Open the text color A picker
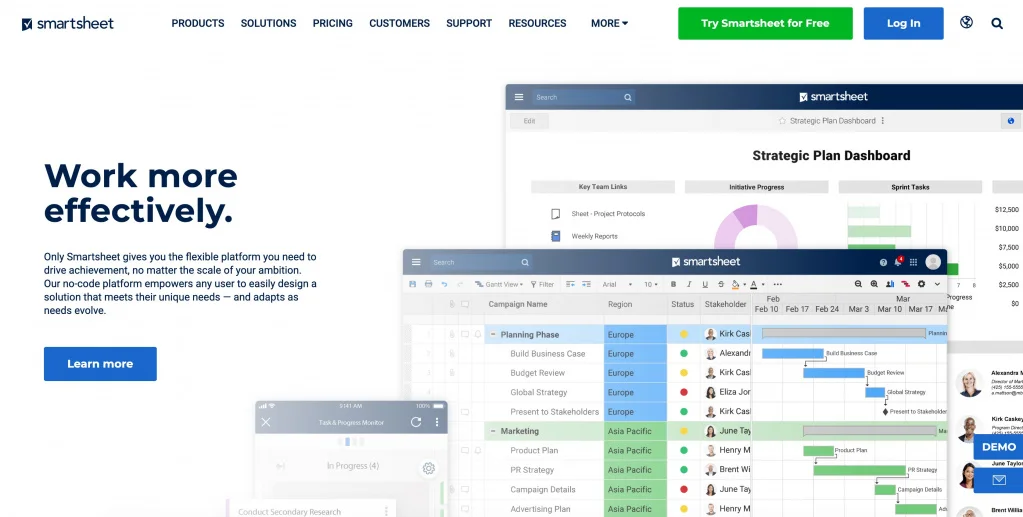 (756, 284)
